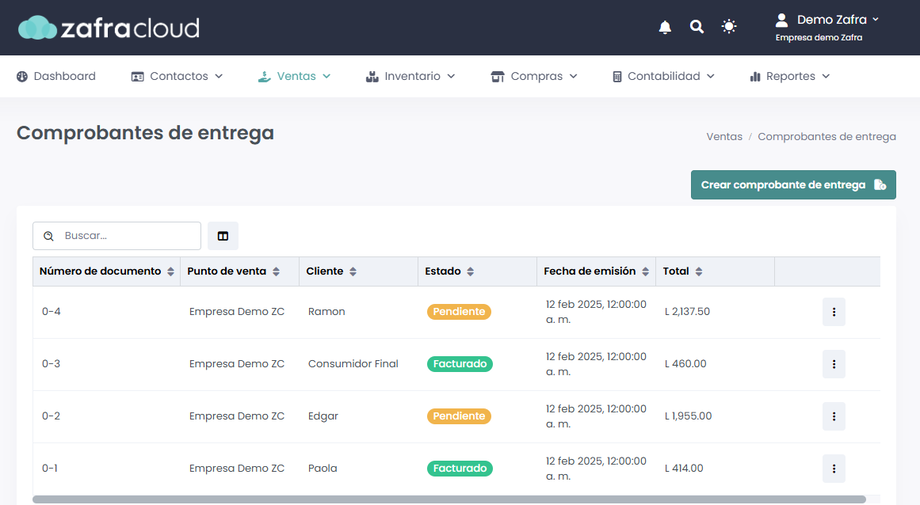
Task: Expand the Inventario dropdown menu
Action: coord(410,76)
